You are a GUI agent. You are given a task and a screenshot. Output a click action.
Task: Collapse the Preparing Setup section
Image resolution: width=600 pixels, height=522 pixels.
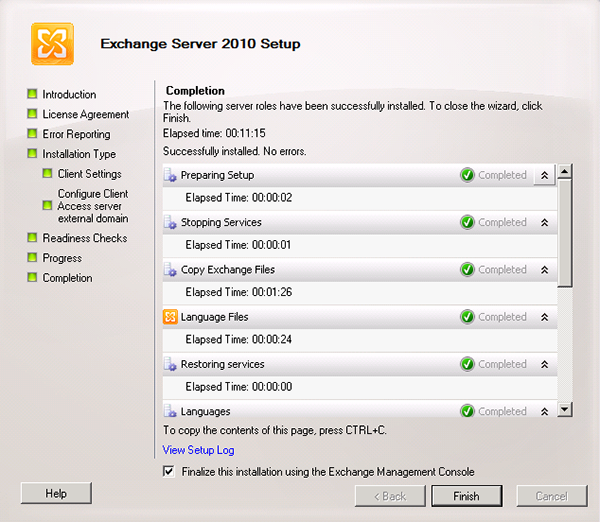[544, 175]
